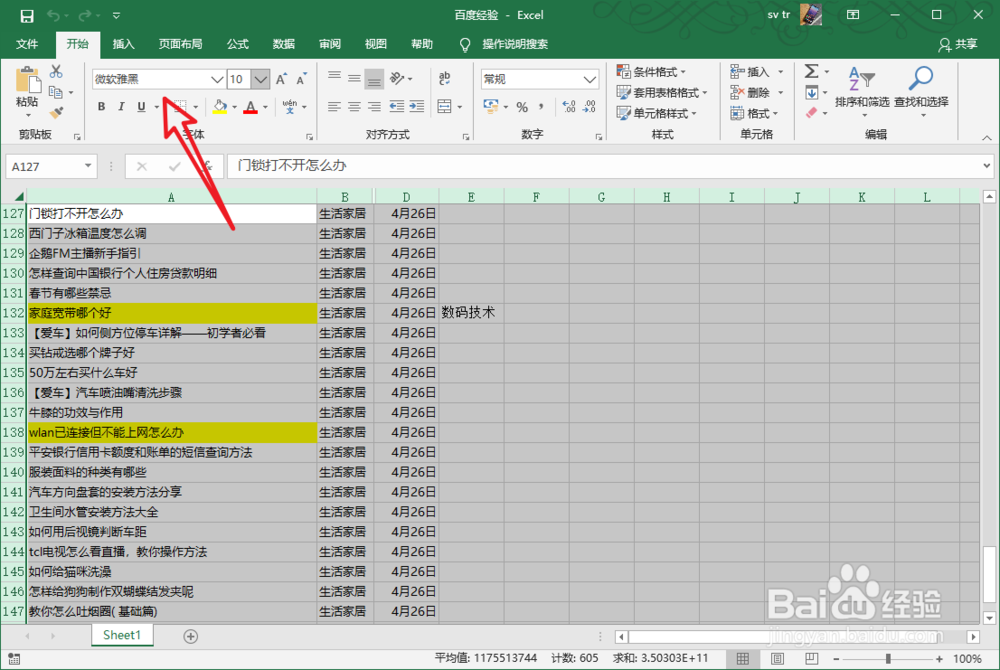This screenshot has width=1000, height=670.
Task: Toggle align left
Action: (334, 106)
